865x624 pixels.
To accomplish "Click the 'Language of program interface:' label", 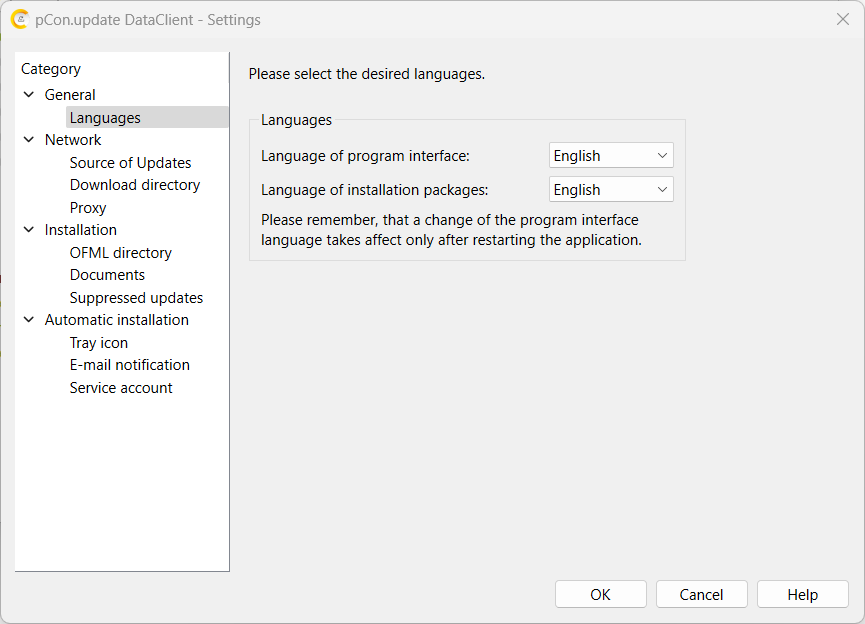I will pyautogui.click(x=365, y=156).
